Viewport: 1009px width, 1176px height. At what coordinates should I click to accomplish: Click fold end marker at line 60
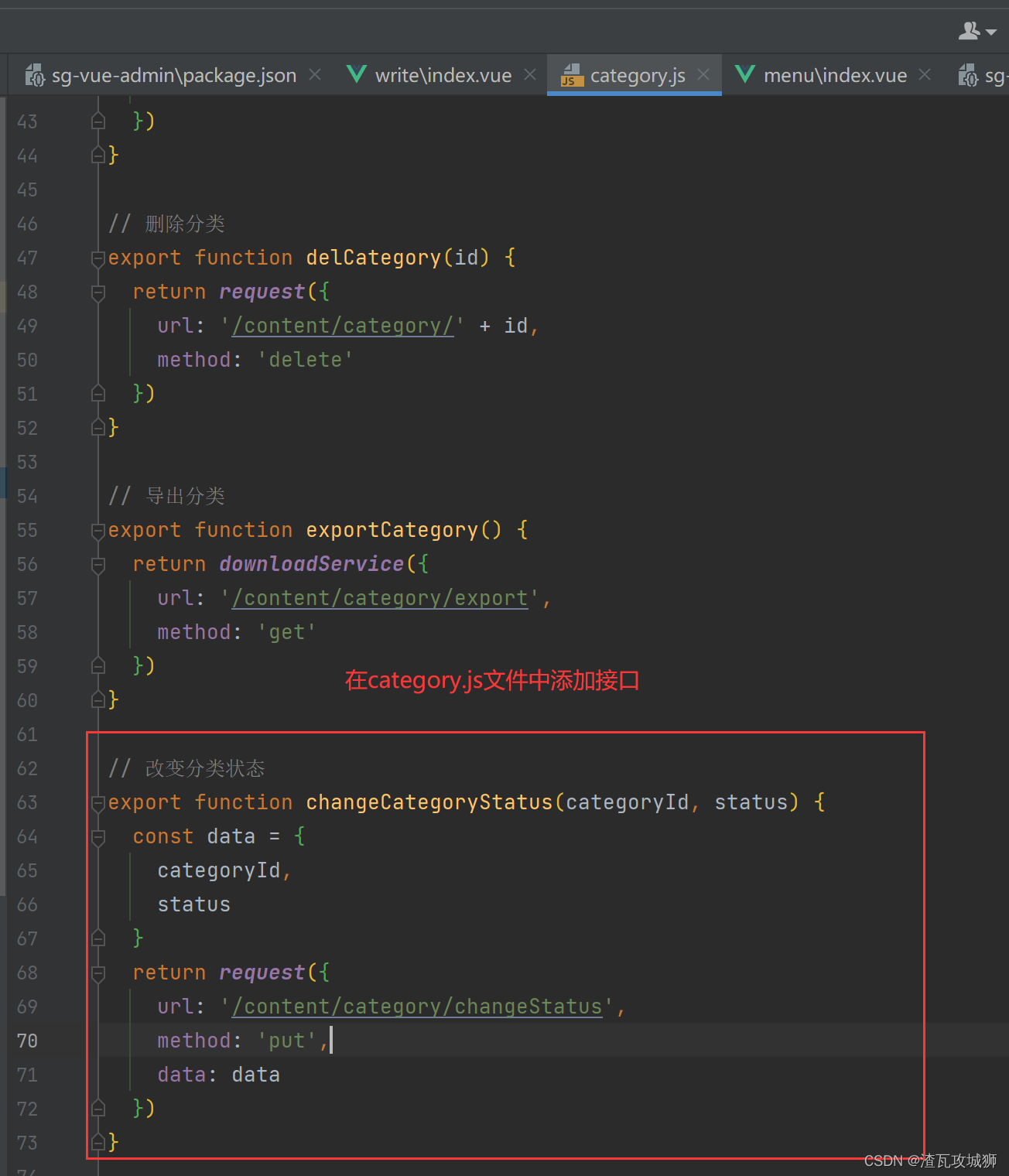(98, 700)
